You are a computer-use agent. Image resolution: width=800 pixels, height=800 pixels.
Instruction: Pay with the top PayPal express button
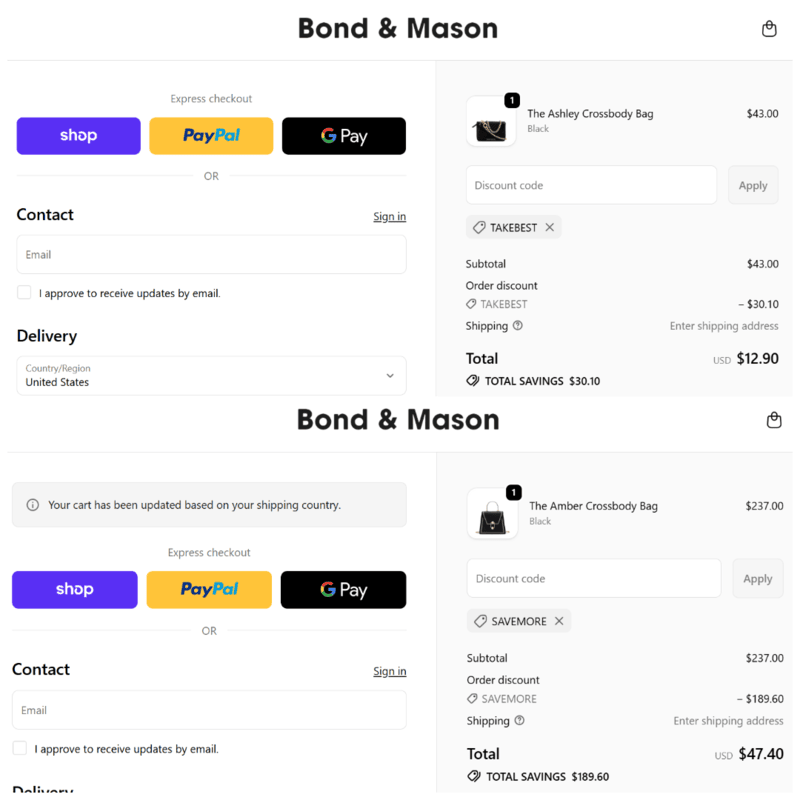point(211,136)
